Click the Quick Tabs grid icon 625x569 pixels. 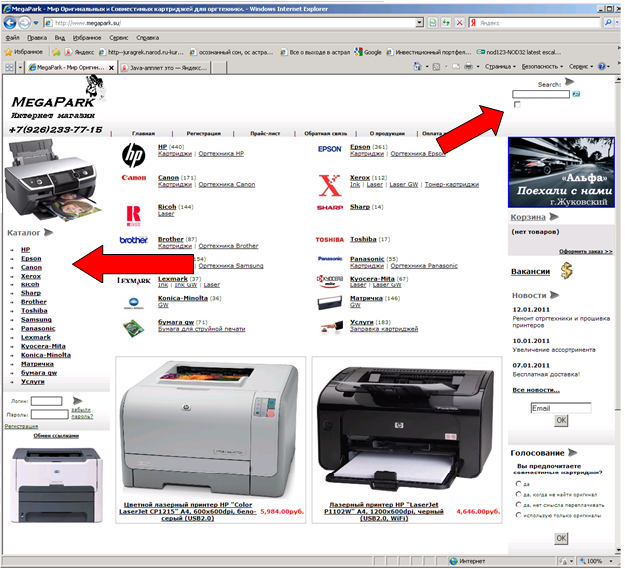9,67
